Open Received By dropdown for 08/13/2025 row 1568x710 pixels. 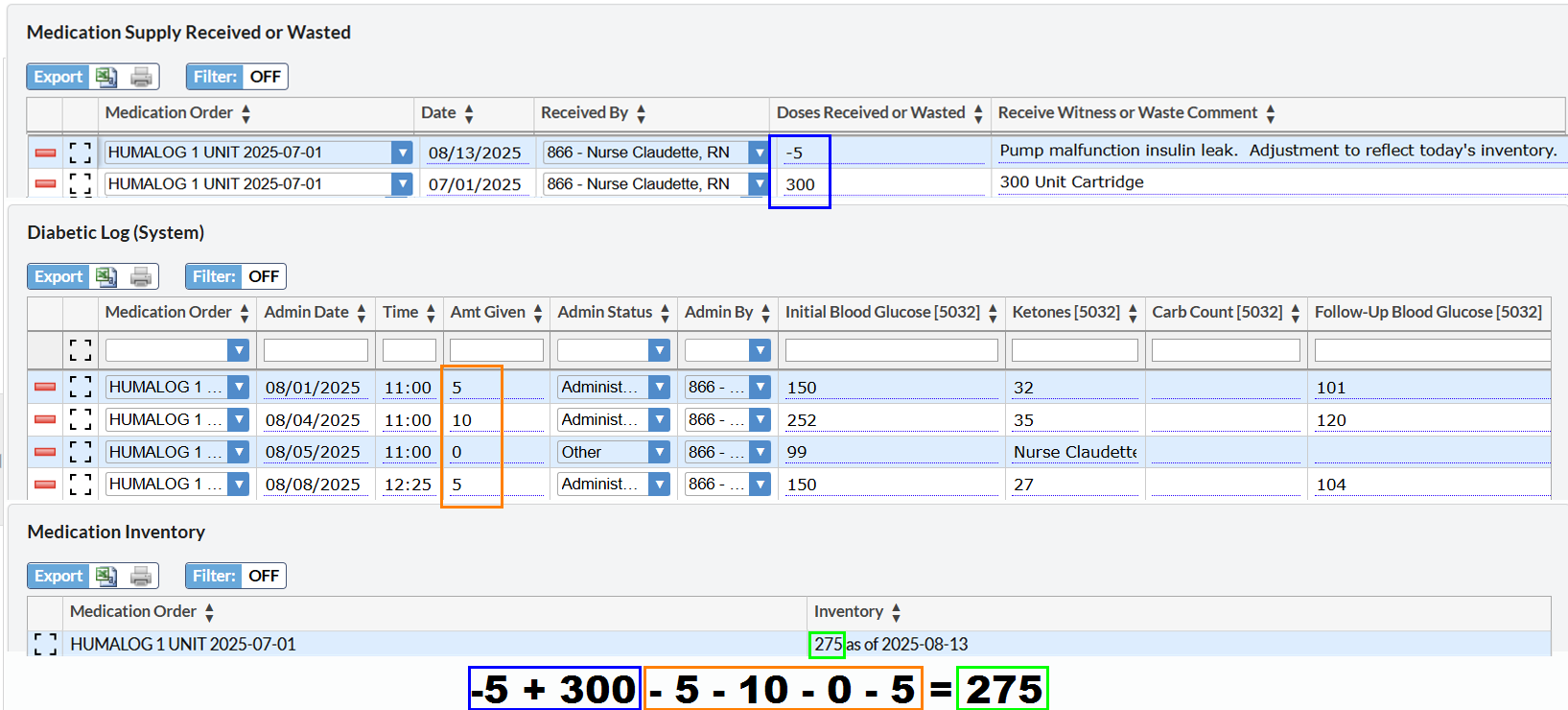(x=759, y=153)
